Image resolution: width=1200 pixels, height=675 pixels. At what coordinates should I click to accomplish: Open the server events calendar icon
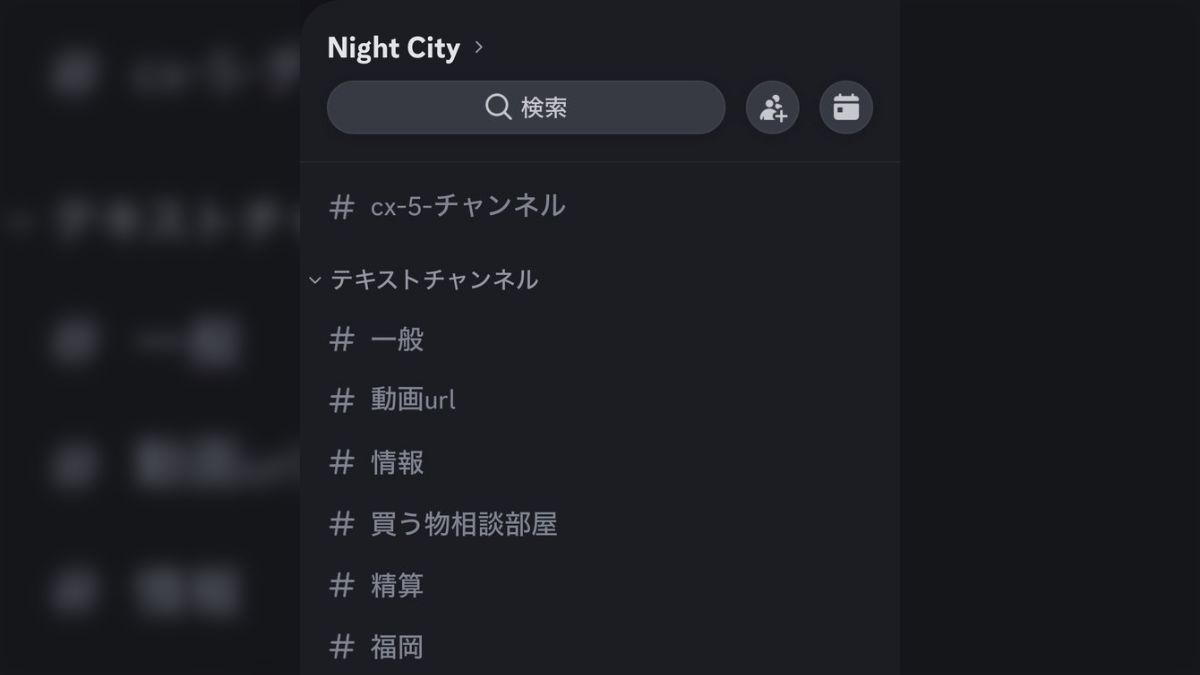(846, 107)
